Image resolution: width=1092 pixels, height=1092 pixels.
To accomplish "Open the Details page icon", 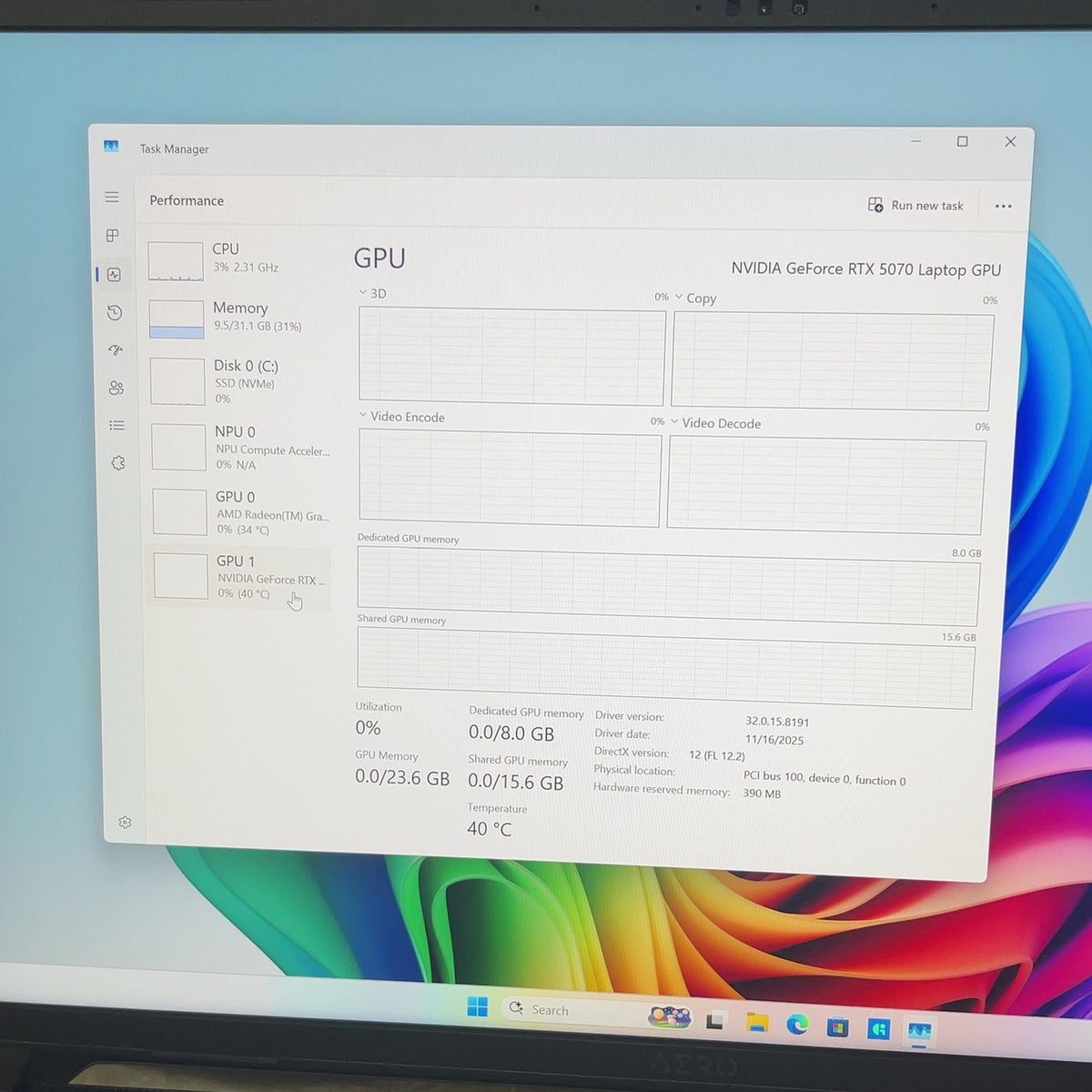I will (117, 425).
